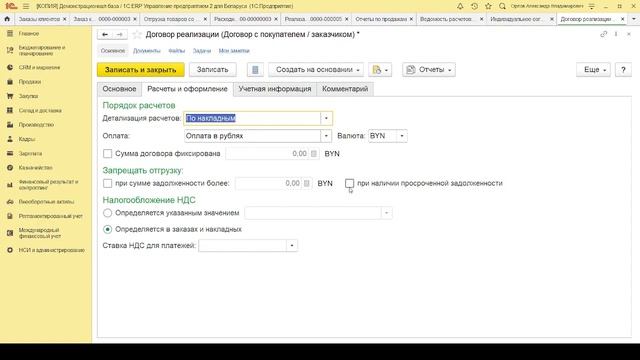Click Записать button
Screen dimensions: 640x360
click(212, 70)
